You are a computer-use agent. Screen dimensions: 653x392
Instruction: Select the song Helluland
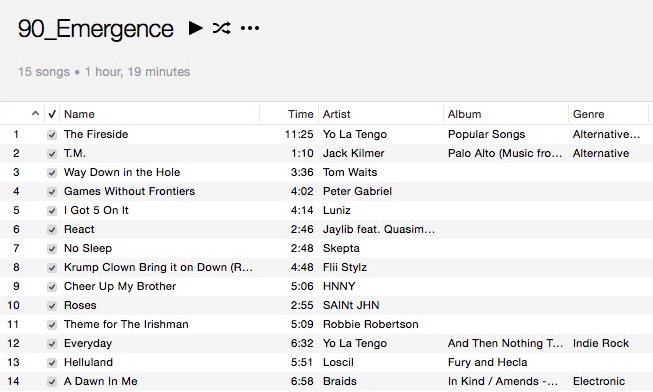coord(88,362)
